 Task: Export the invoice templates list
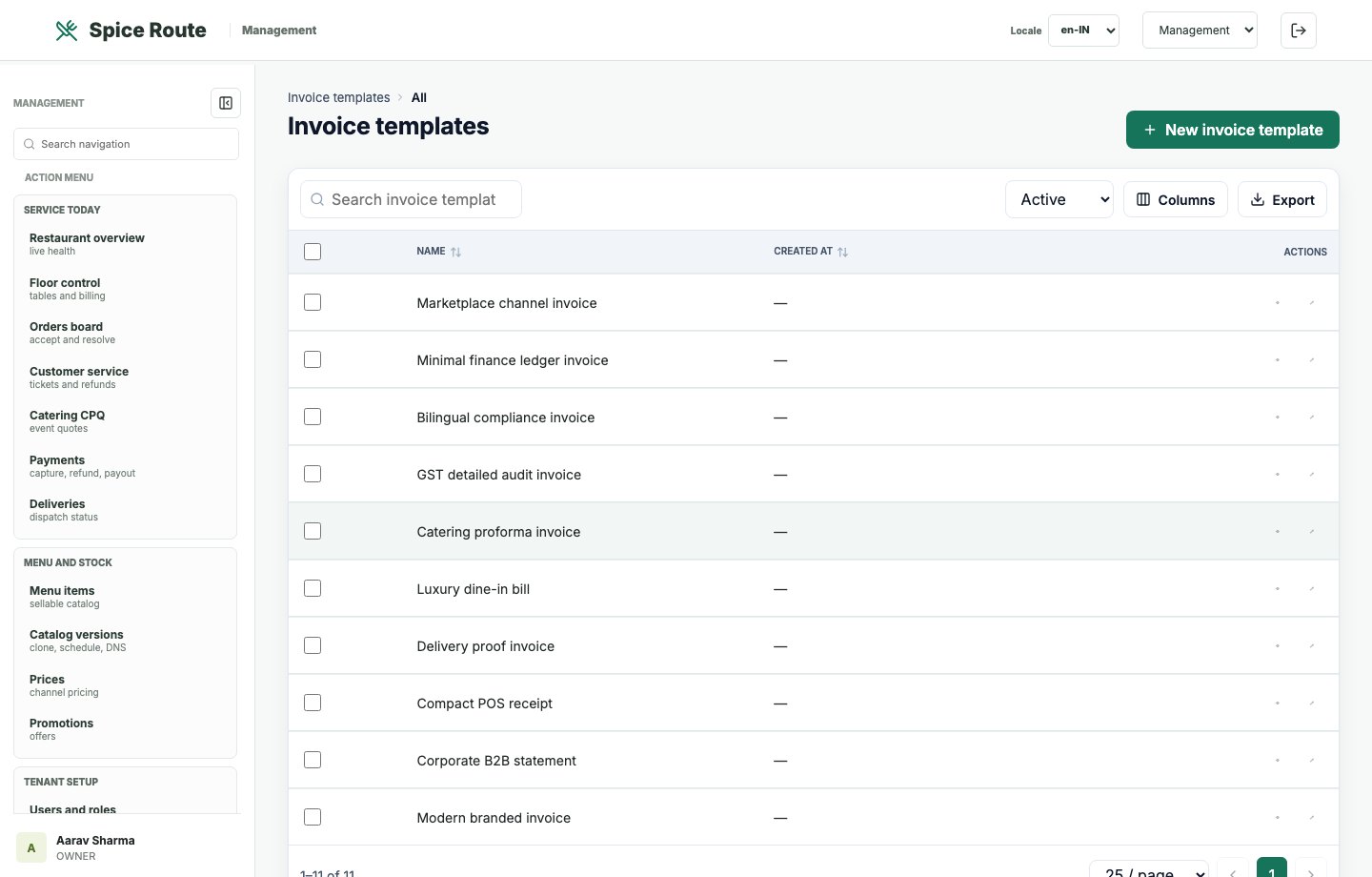click(1282, 199)
